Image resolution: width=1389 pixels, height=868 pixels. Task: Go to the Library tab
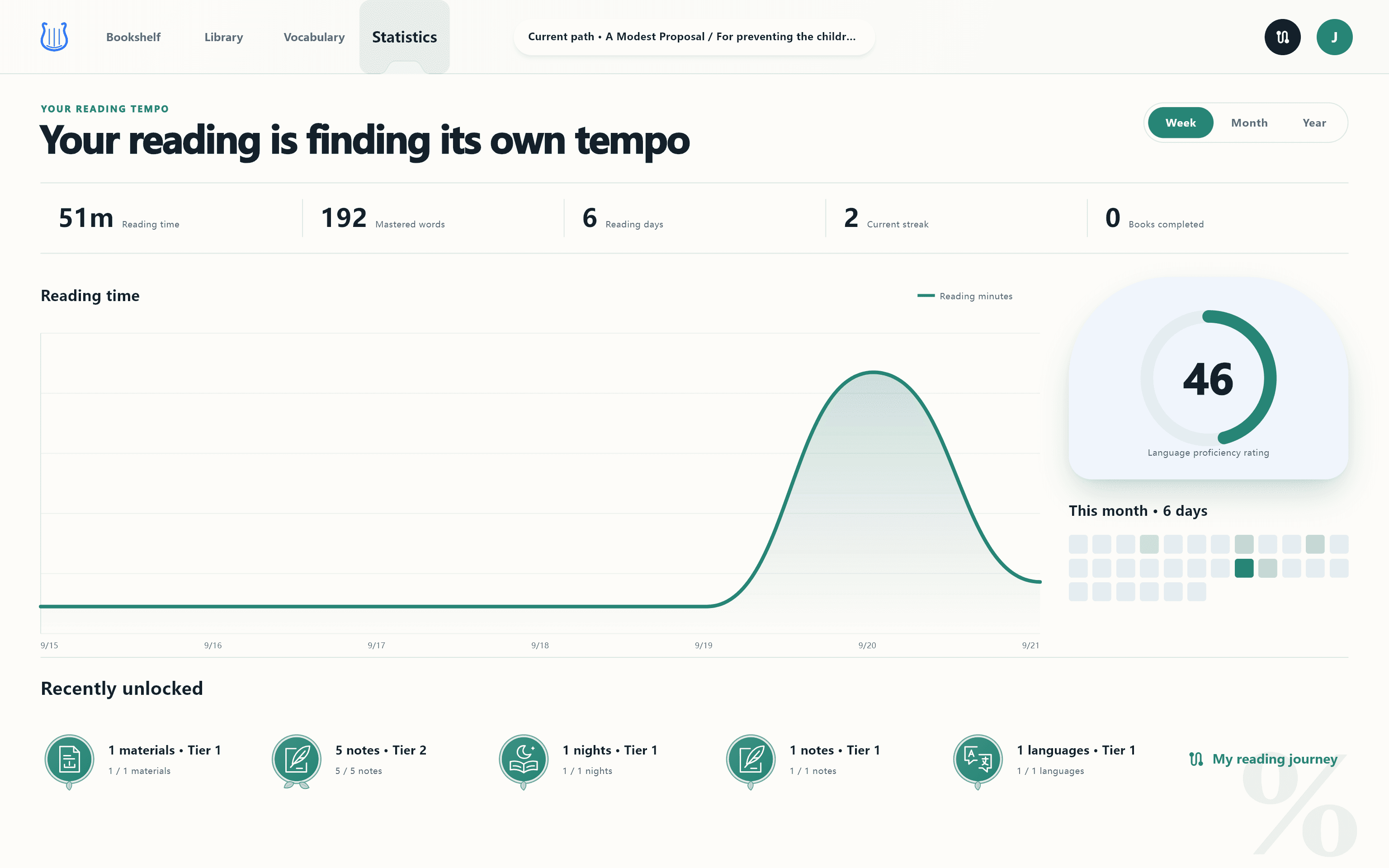coord(223,38)
